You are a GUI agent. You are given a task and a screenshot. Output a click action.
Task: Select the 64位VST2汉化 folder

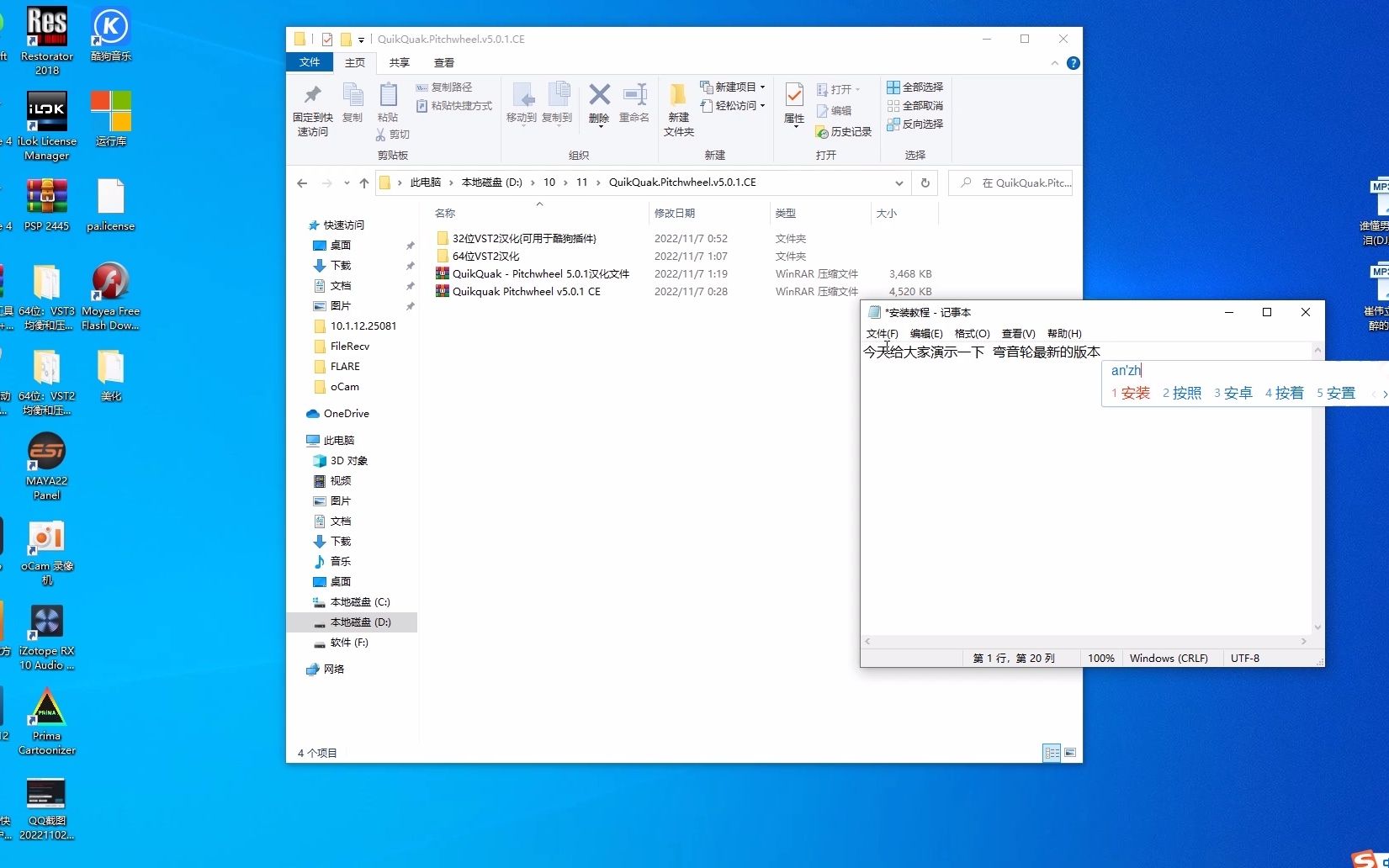[x=485, y=256]
